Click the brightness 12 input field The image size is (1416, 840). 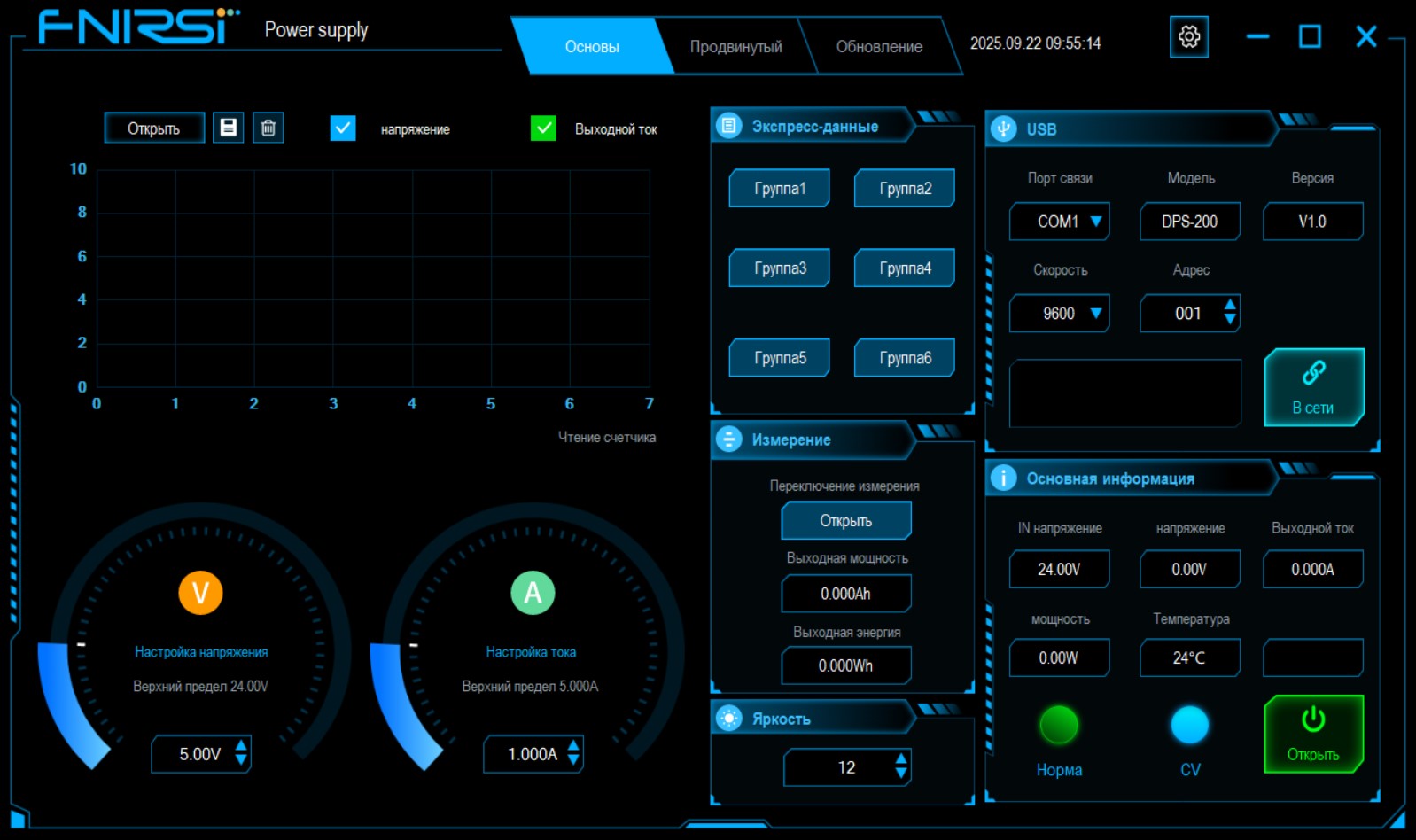(x=847, y=767)
